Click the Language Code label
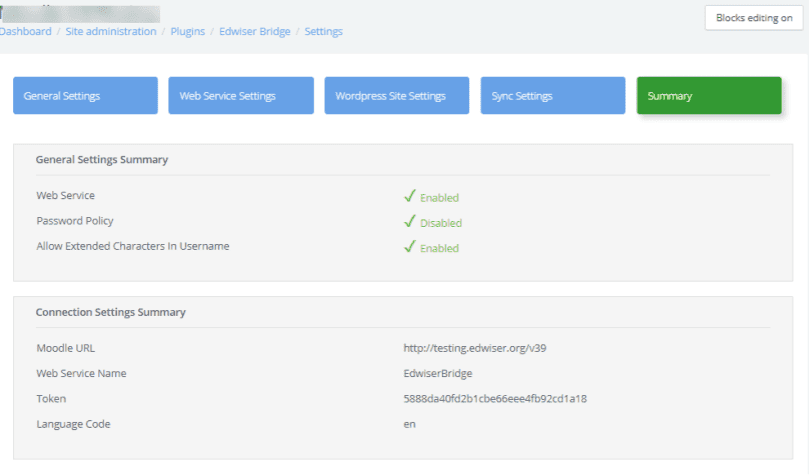 pyautogui.click(x=73, y=424)
